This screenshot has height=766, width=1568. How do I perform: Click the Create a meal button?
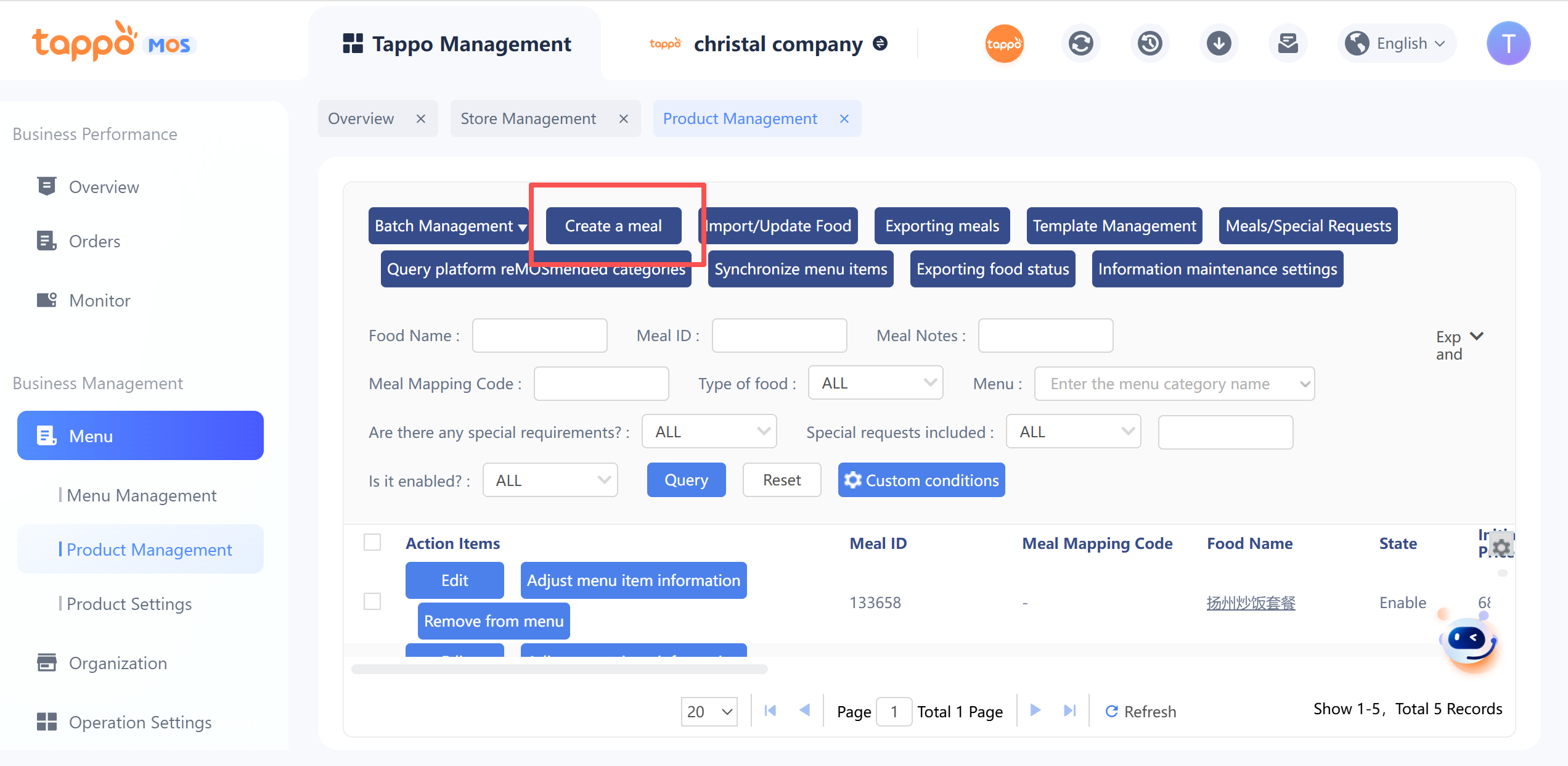click(613, 226)
